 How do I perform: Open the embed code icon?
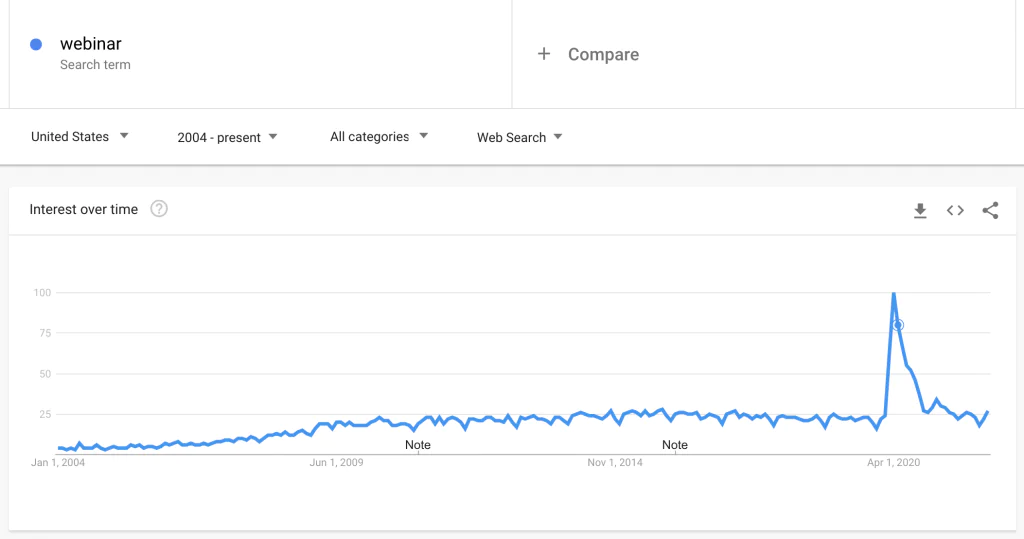click(x=955, y=210)
